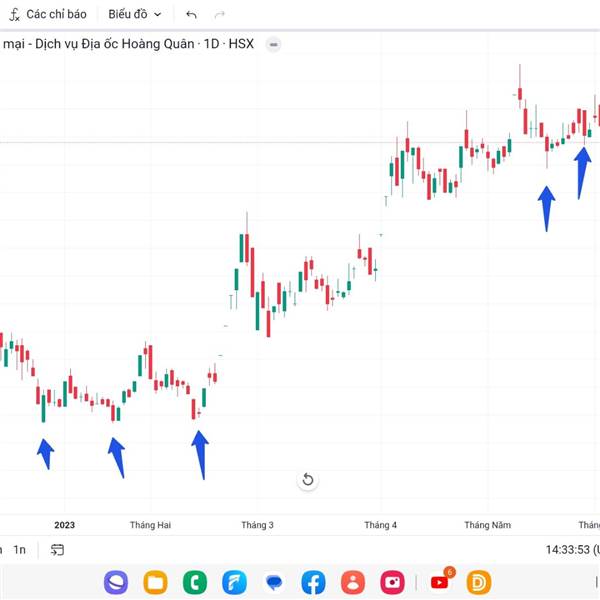Open YouTube from the taskbar
The height and width of the screenshot is (600, 600).
440,582
